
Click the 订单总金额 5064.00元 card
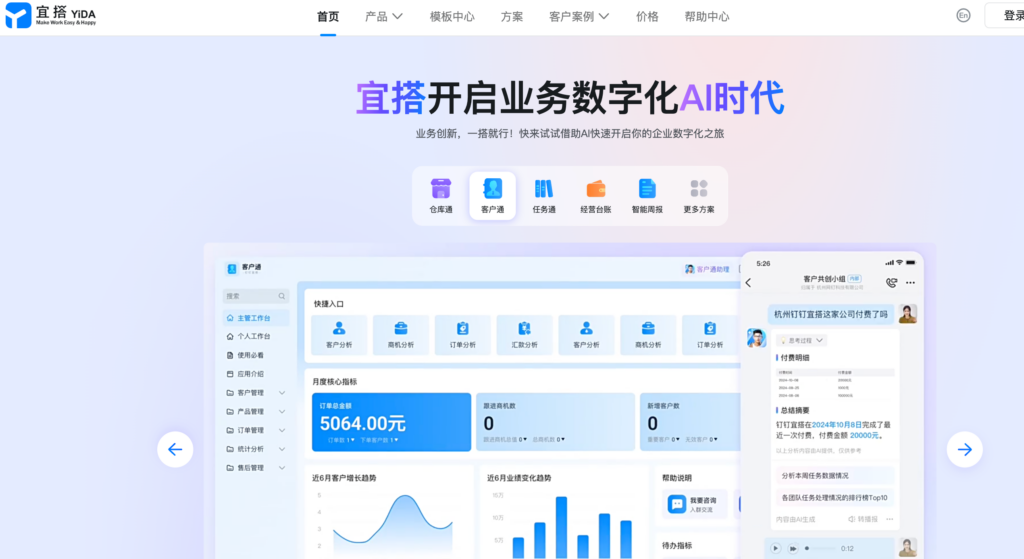391,422
